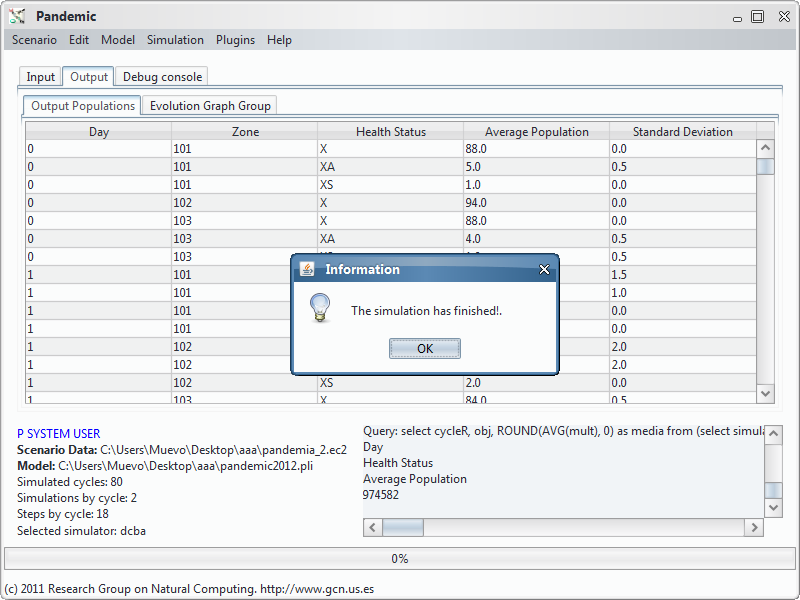Open the Model menu
The height and width of the screenshot is (600, 800).
(118, 40)
